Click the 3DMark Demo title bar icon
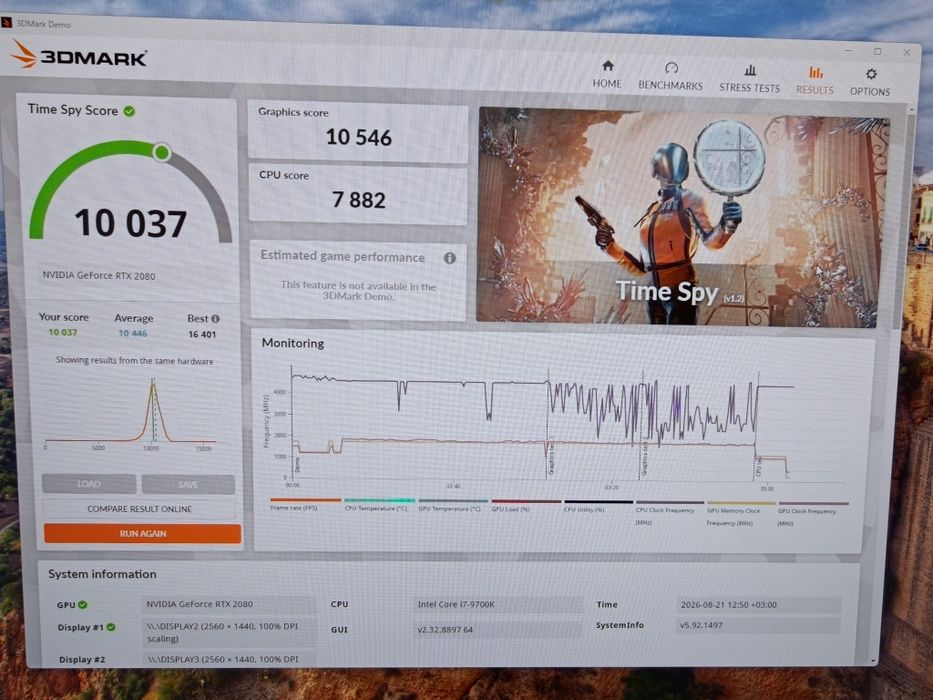The height and width of the screenshot is (700, 933). pos(6,23)
